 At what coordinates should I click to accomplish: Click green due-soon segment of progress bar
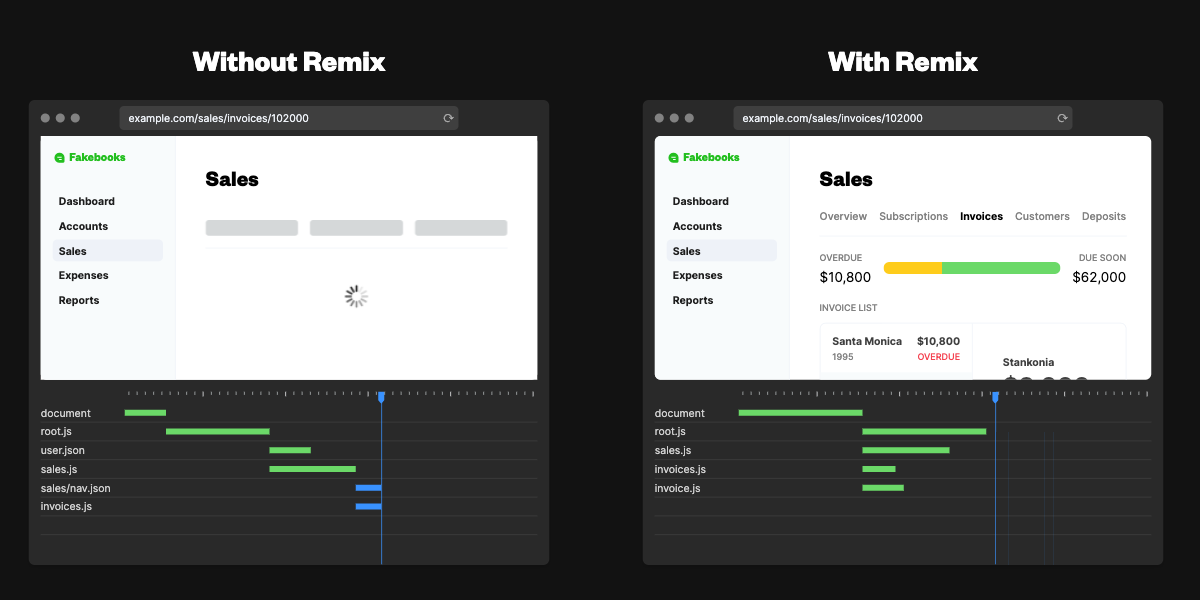click(x=1001, y=268)
